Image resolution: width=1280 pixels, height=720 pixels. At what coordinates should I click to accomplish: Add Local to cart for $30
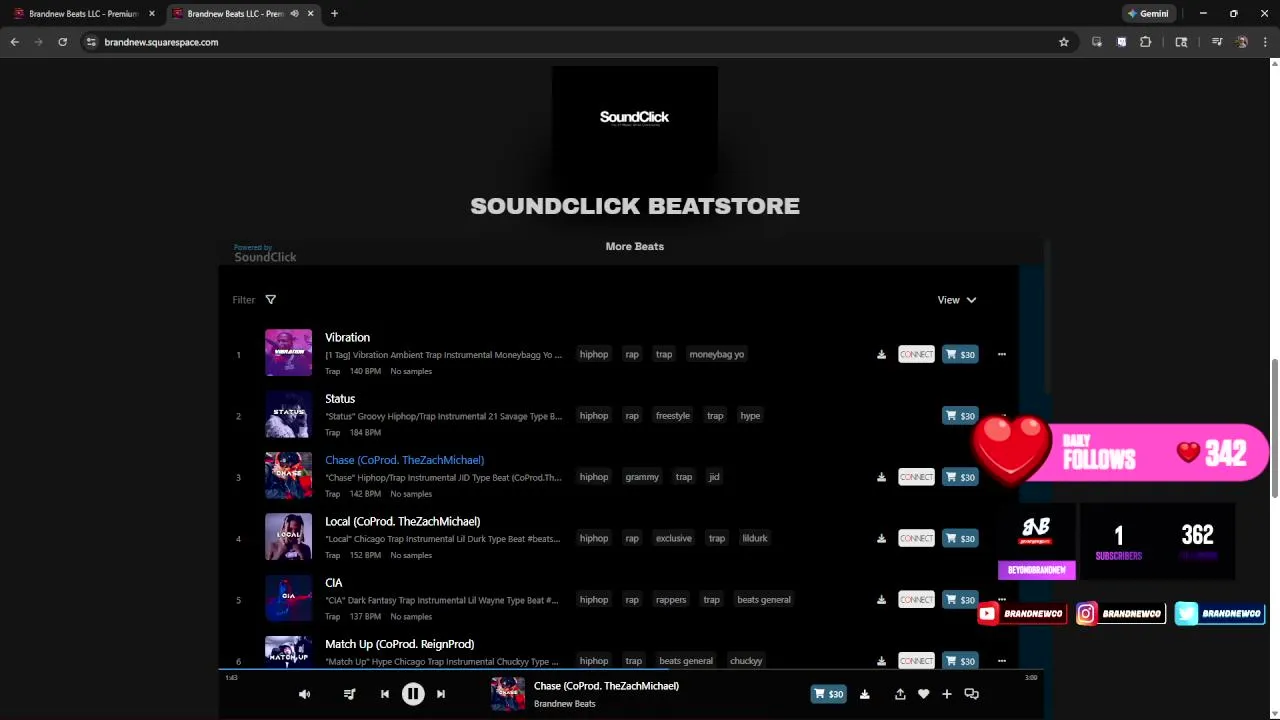tap(960, 539)
